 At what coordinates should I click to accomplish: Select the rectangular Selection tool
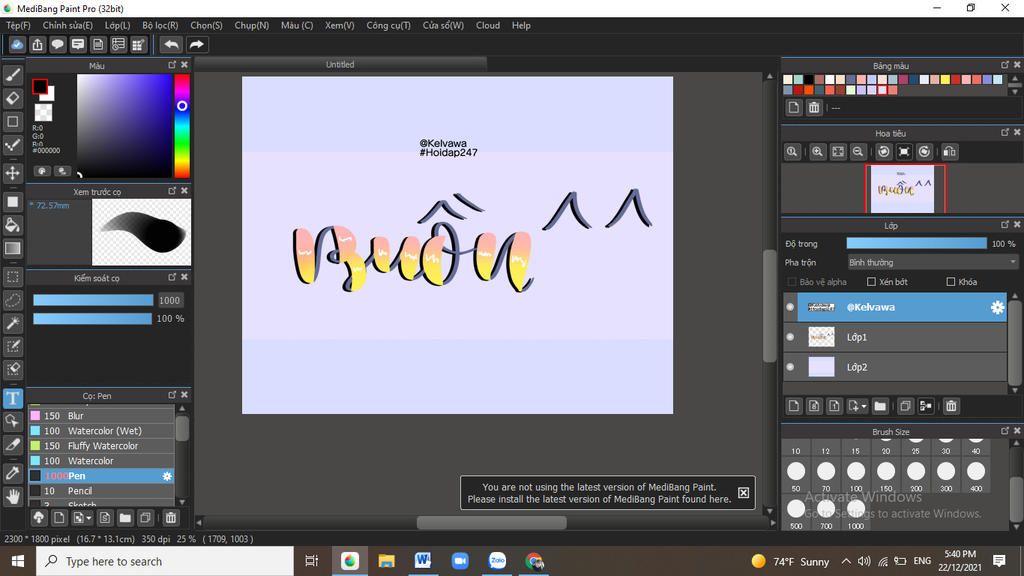(x=12, y=277)
